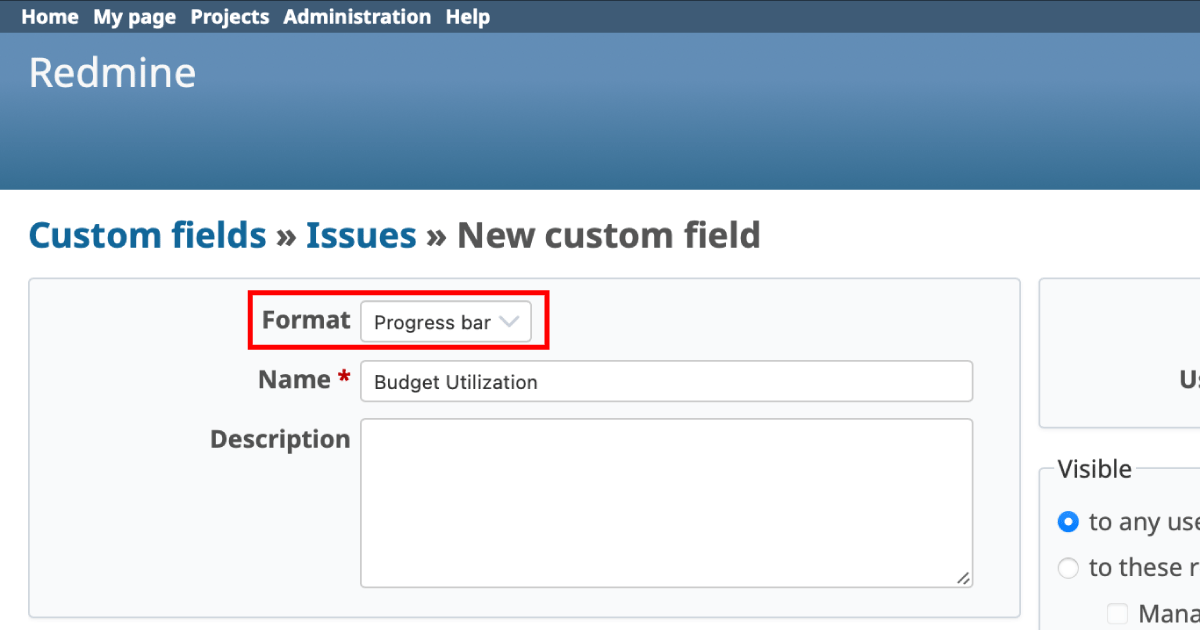Click the Visible section label
Image resolution: width=1200 pixels, height=630 pixels.
click(x=1097, y=468)
